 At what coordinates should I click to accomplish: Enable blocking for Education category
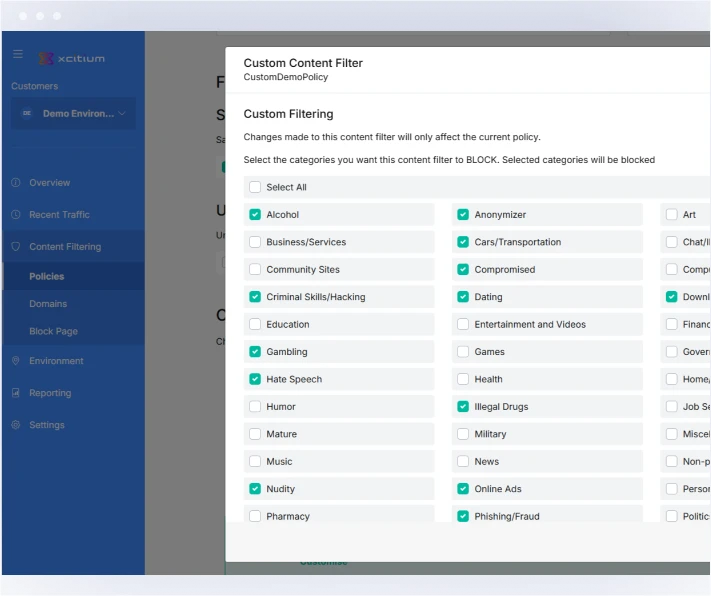pyautogui.click(x=255, y=325)
